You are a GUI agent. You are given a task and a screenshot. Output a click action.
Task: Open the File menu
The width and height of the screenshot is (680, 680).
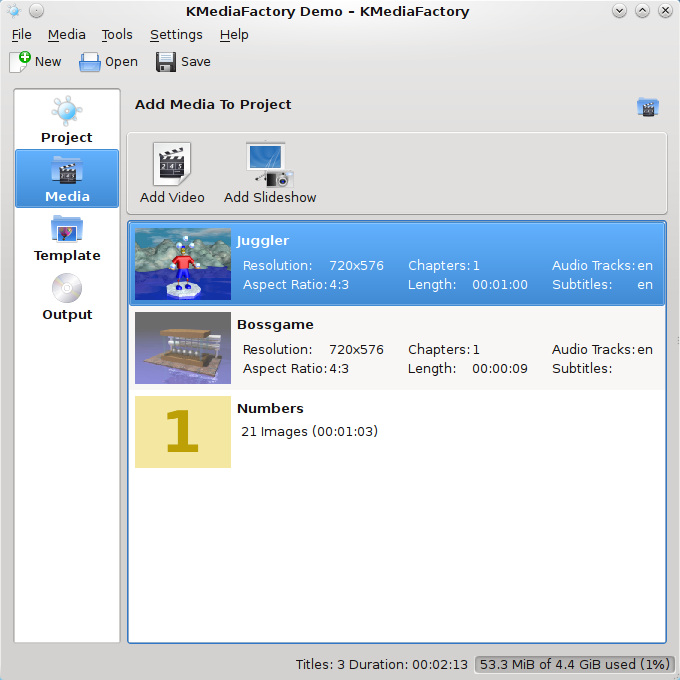coord(22,35)
